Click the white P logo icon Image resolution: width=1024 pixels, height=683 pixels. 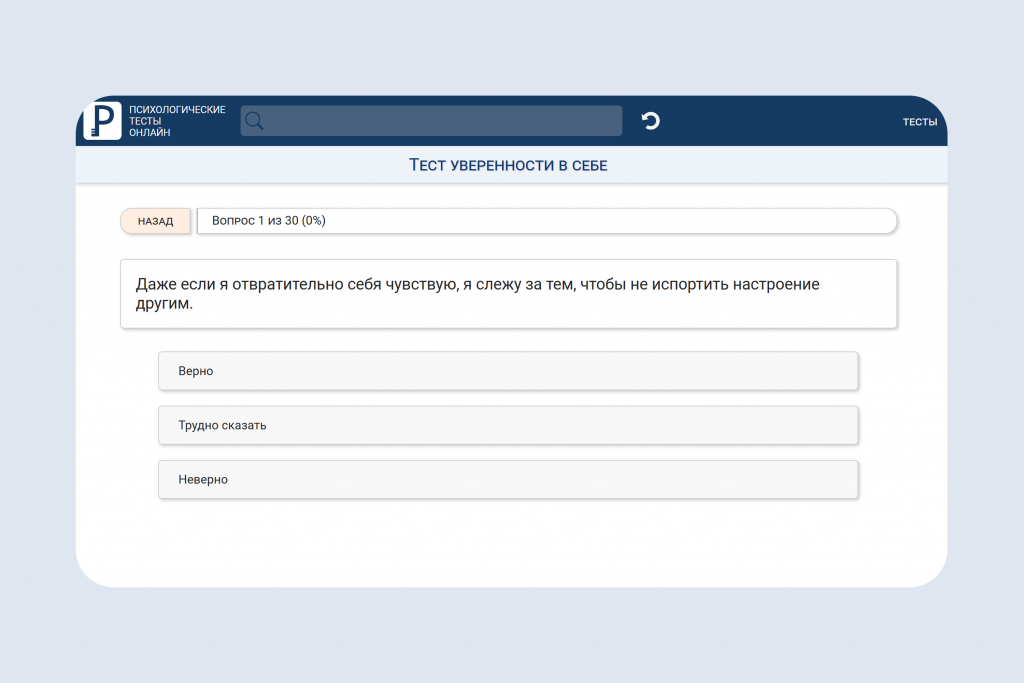pyautogui.click(x=103, y=121)
